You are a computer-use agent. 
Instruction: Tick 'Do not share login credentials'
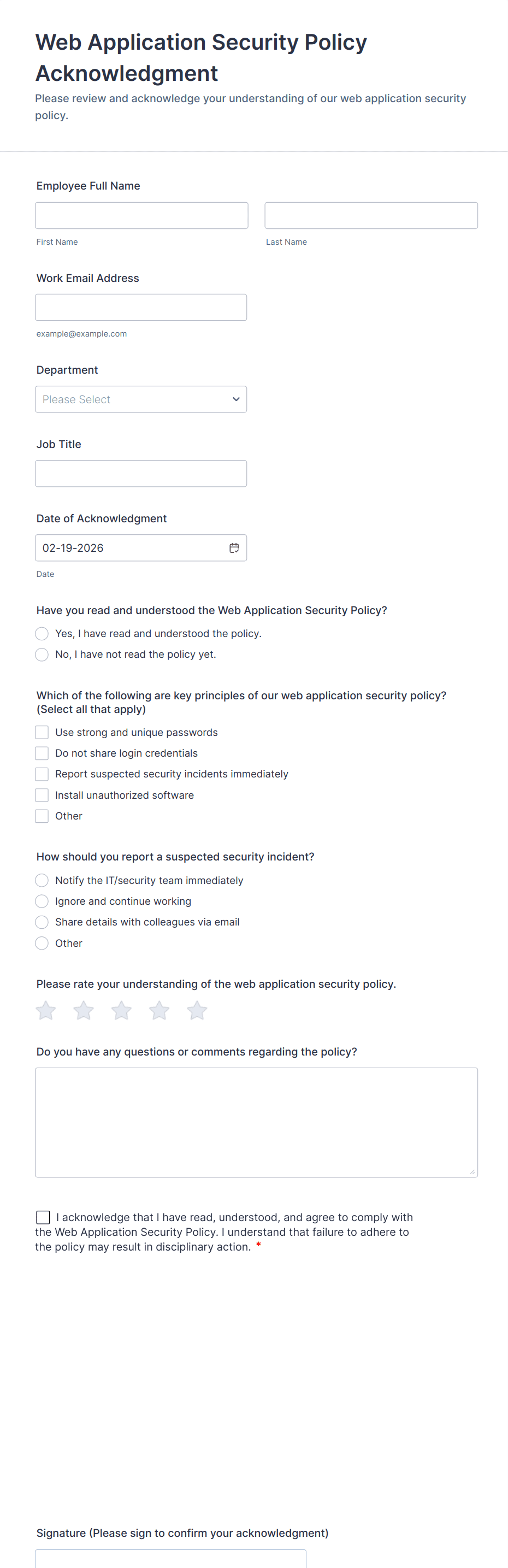tap(42, 753)
